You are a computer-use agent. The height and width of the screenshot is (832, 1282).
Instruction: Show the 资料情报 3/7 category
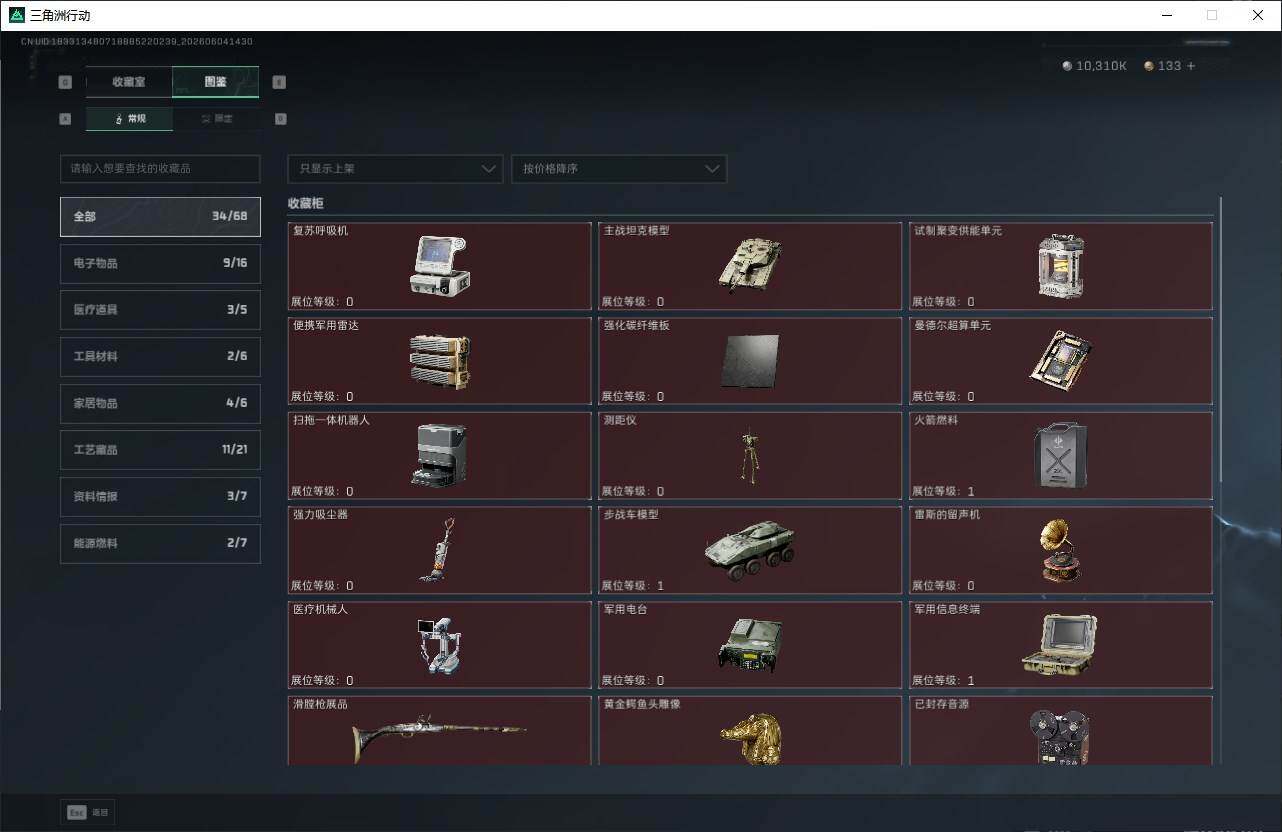tap(160, 496)
